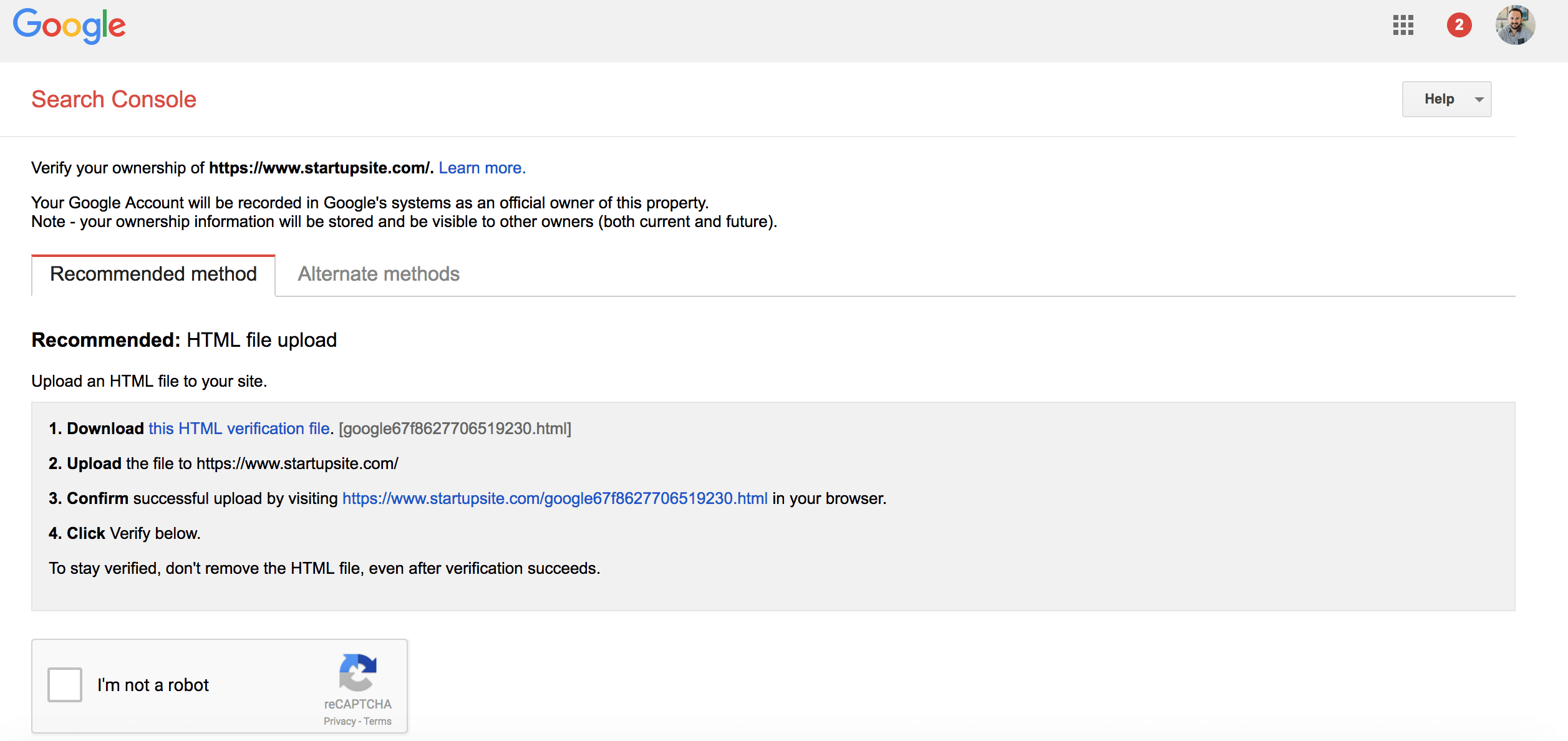Click the Google logo
This screenshot has width=1568, height=741.
click(x=69, y=26)
